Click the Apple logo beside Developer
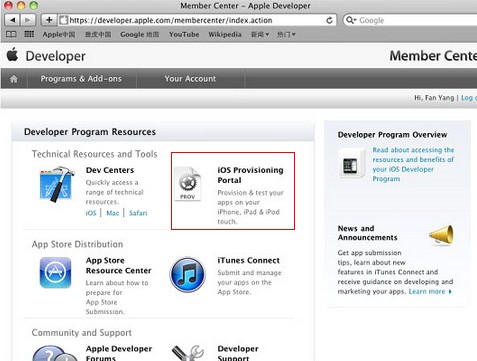This screenshot has width=477, height=361. 12,54
